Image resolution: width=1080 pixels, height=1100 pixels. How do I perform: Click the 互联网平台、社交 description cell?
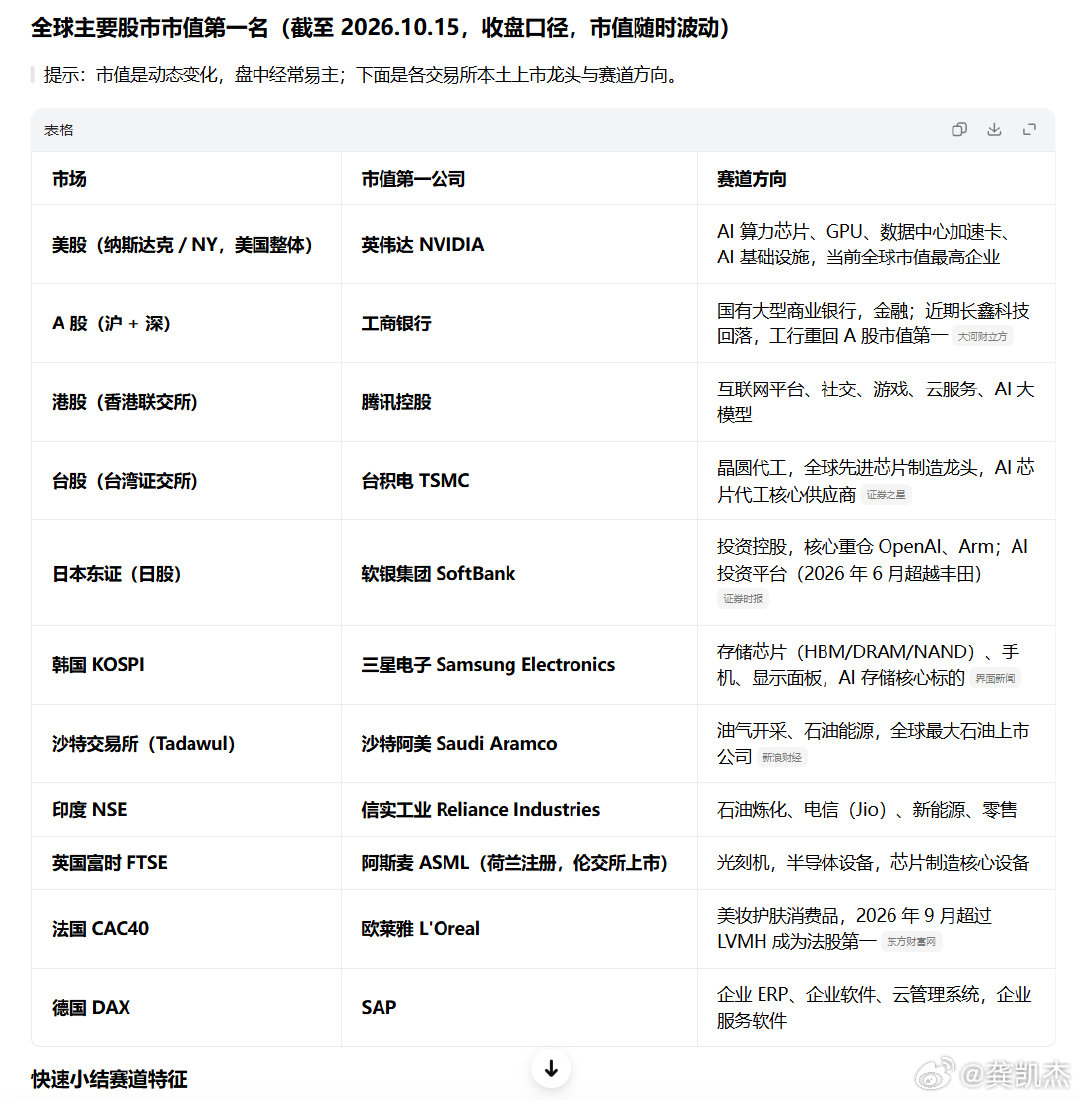click(x=875, y=402)
